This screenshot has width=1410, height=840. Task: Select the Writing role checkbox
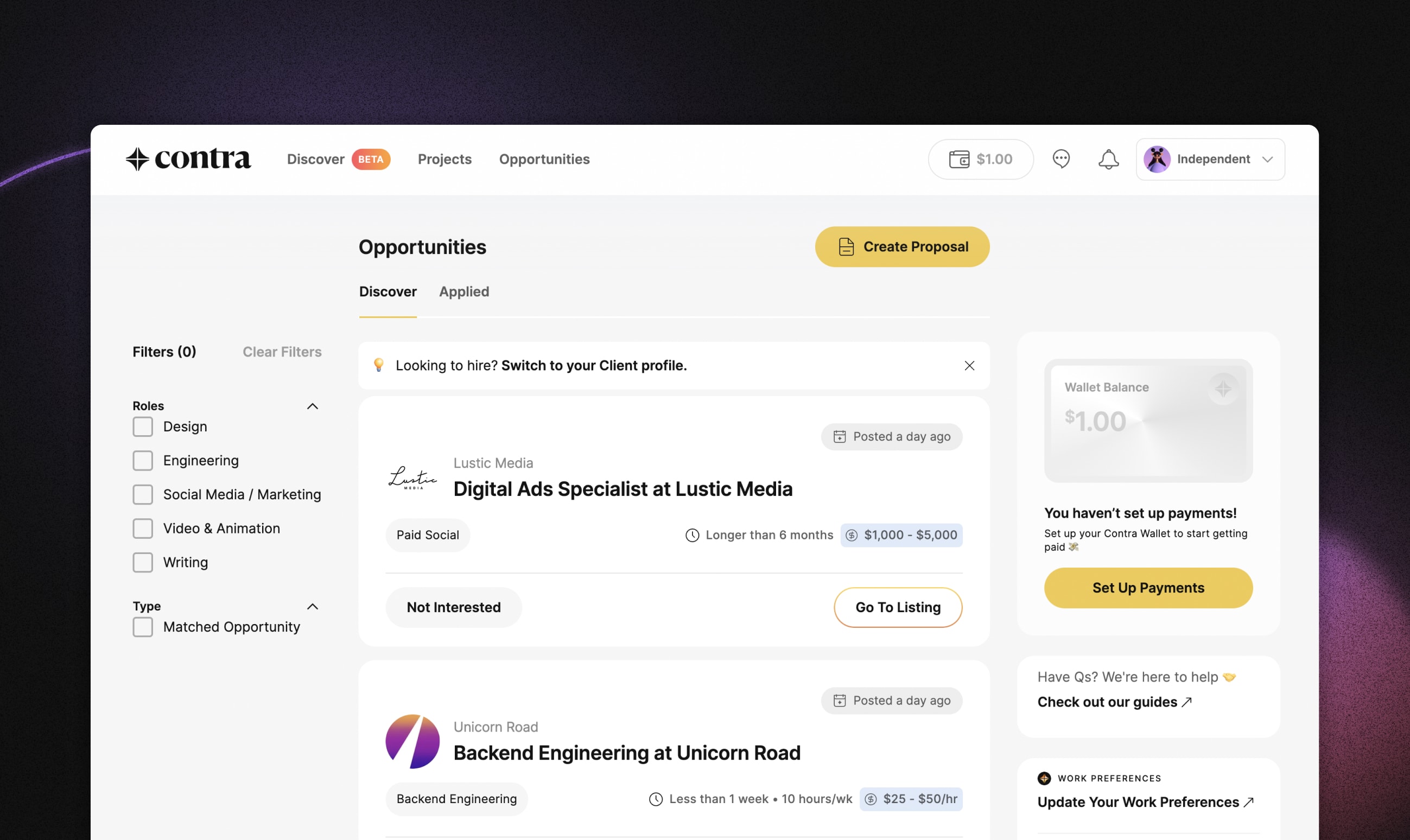pos(143,562)
